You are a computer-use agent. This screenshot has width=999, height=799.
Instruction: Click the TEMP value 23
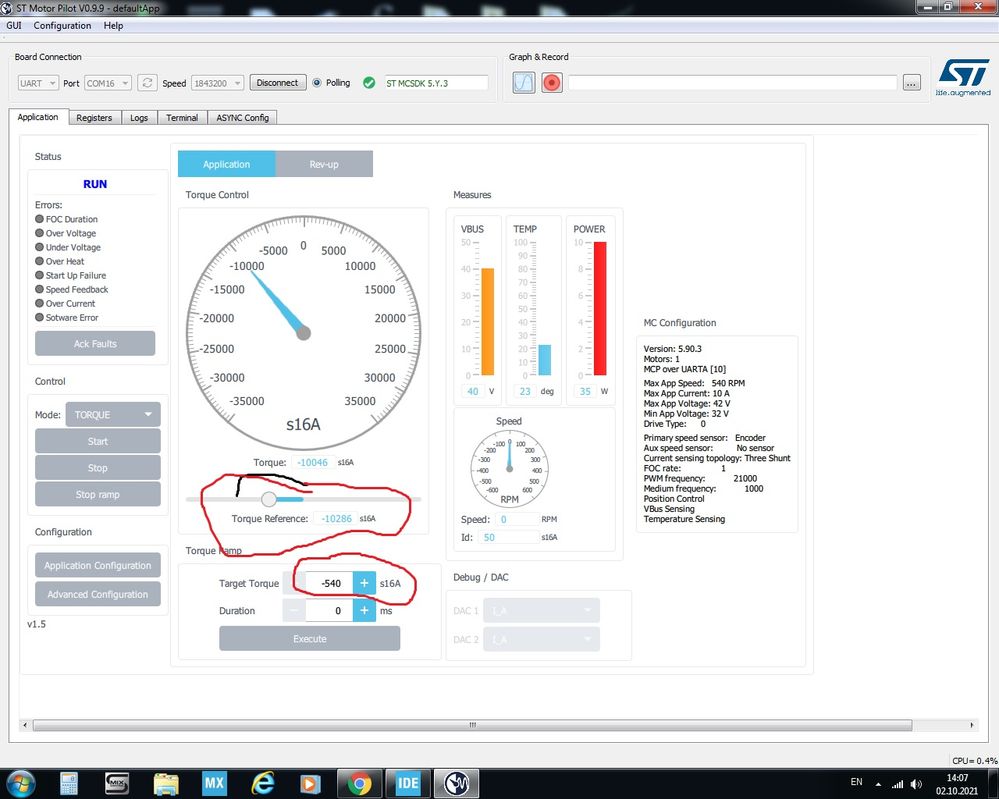pyautogui.click(x=525, y=391)
